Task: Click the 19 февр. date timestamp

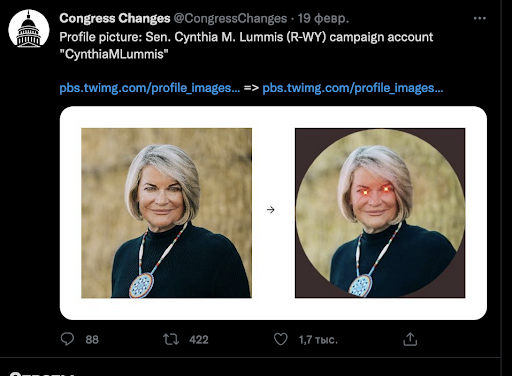Action: 323,18
